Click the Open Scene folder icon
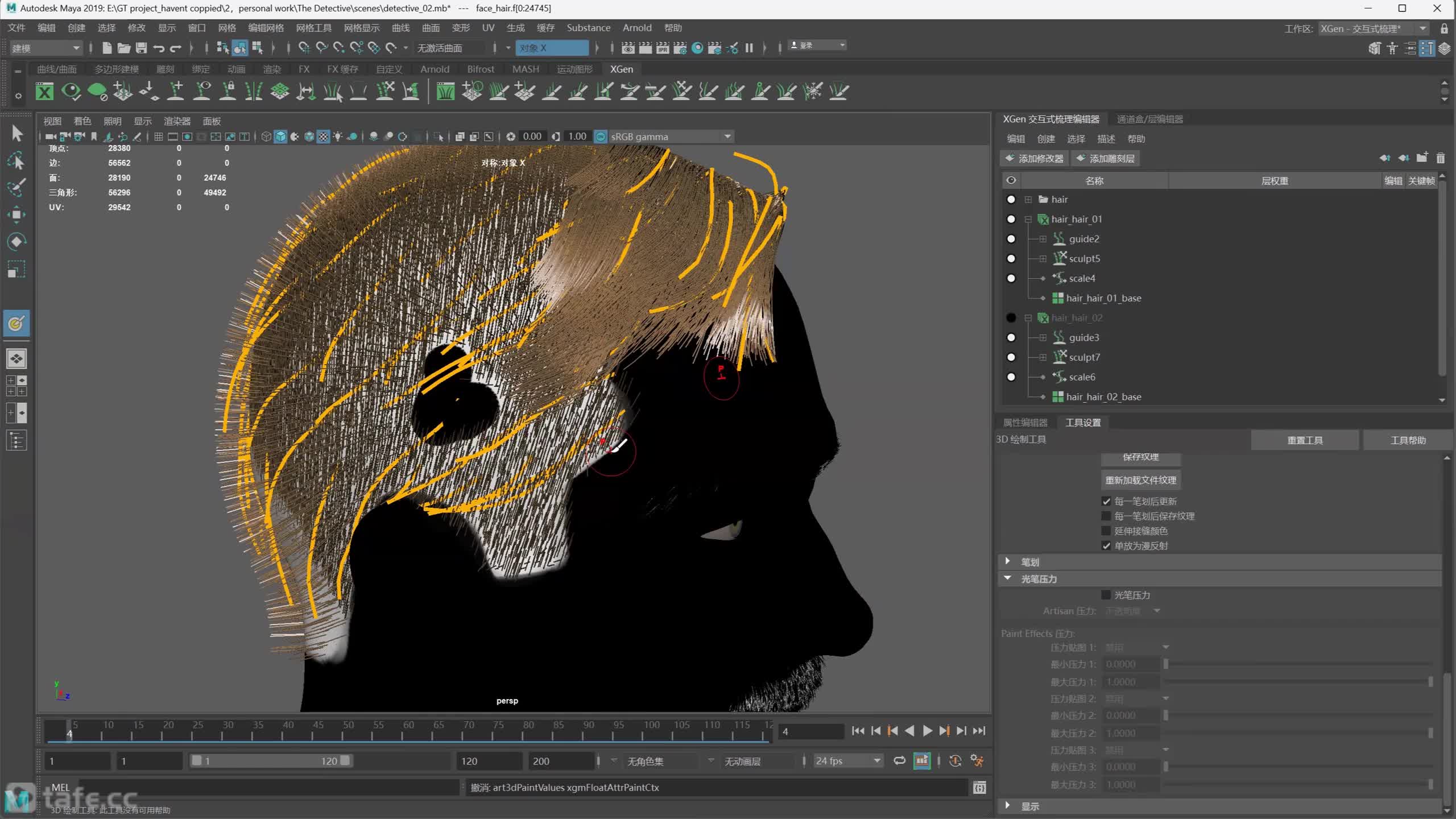Screen dimensions: 1456x819 [x=123, y=48]
